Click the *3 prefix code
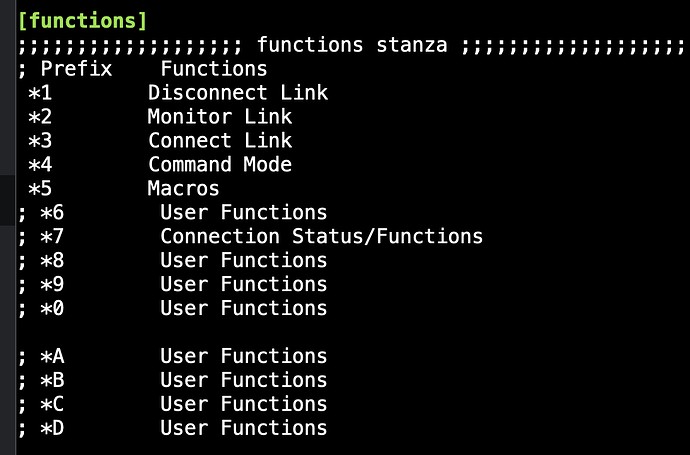The height and width of the screenshot is (455, 690). (x=40, y=141)
